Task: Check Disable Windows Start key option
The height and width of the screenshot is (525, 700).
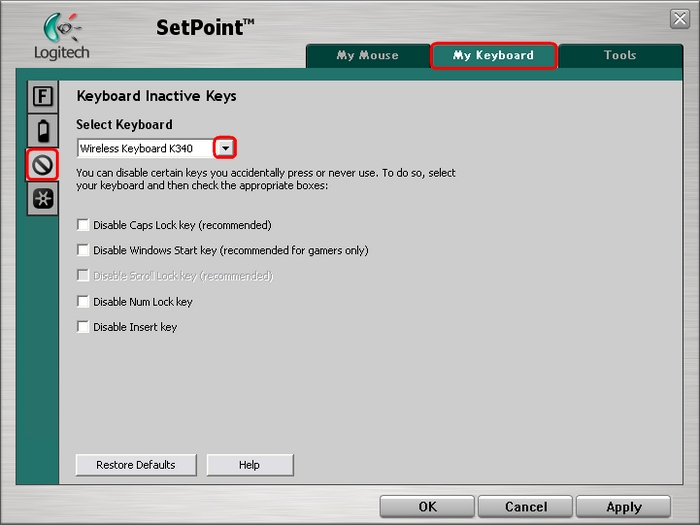Action: coord(83,250)
